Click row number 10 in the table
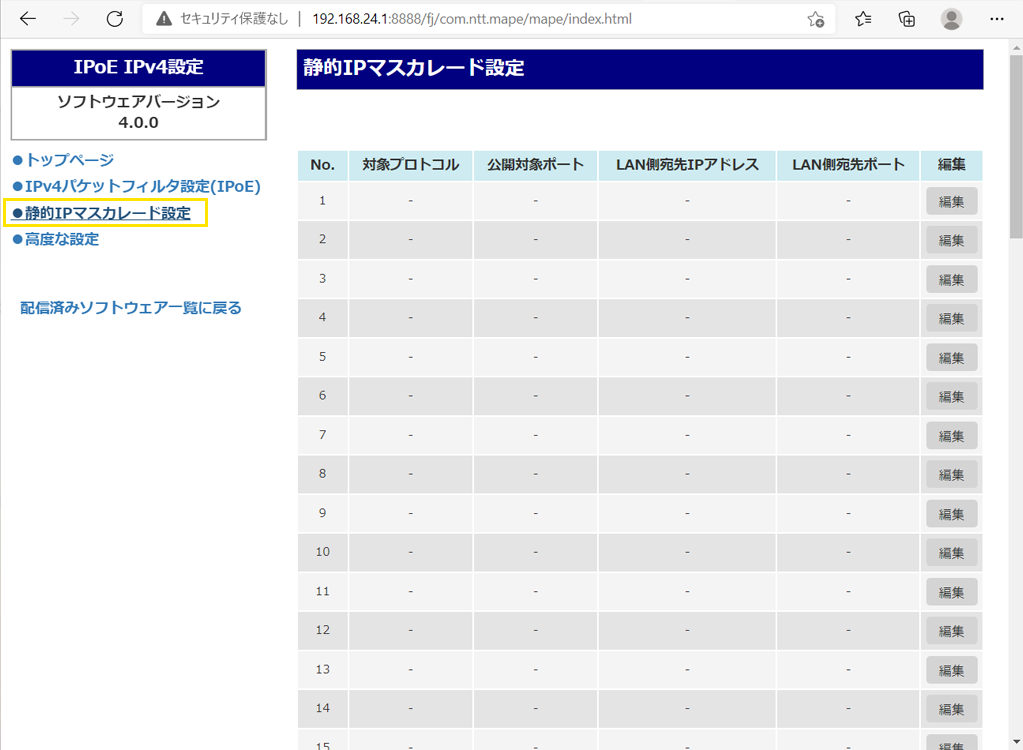Screen dimensions: 1023x750 coord(322,552)
